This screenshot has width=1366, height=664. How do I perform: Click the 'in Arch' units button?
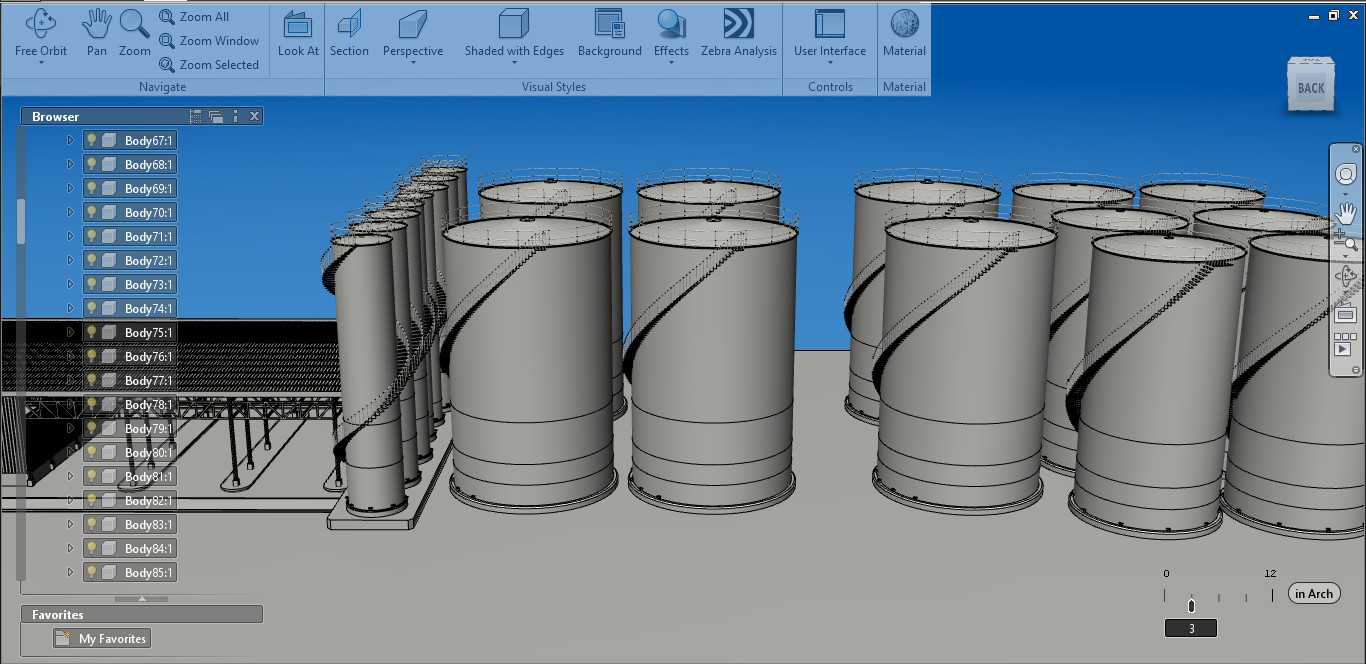point(1313,593)
